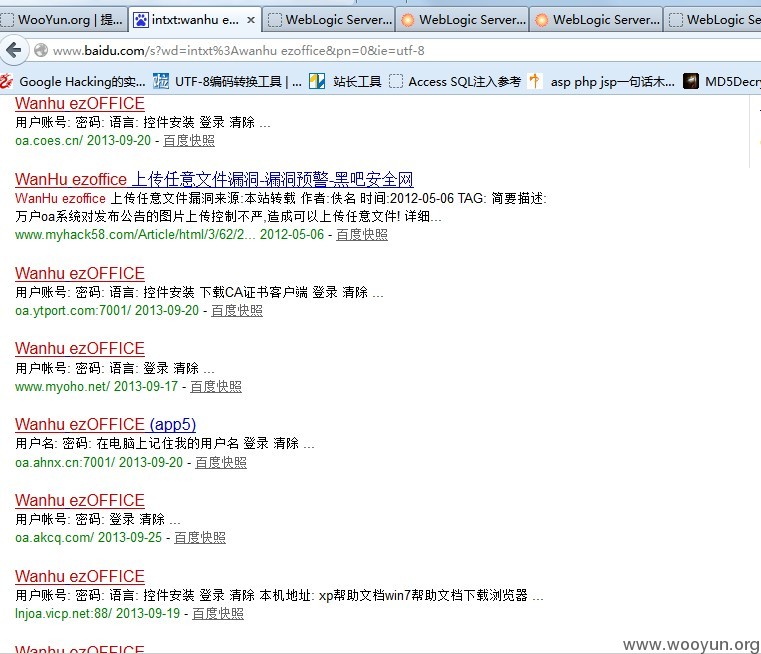Viewport: 761px width, 654px height.
Task: Open the MD5Decrypt bookmark
Action: click(722, 81)
